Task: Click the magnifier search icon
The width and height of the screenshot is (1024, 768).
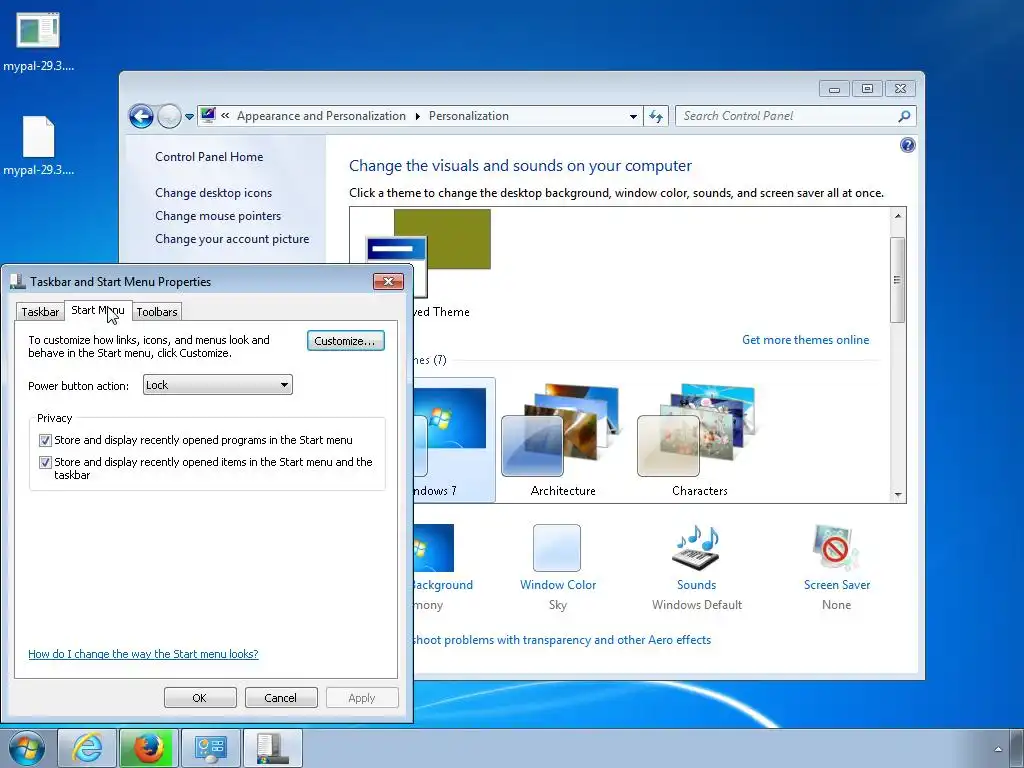Action: 904,116
